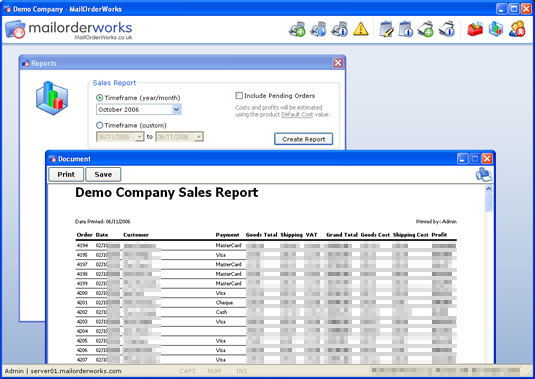Close the Document window
535x379 pixels.
[487, 159]
